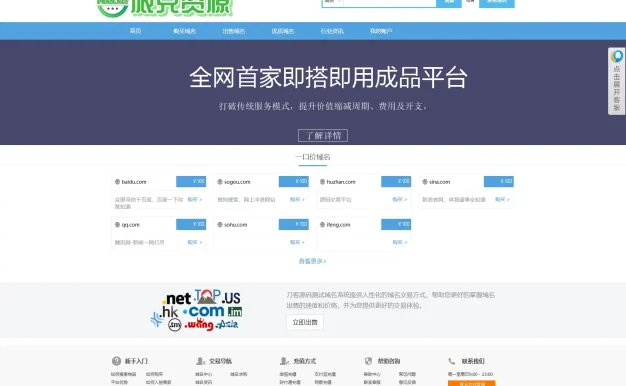Click the domain extensions collage image
Viewport: 626px width, 386px height.
coord(196,310)
